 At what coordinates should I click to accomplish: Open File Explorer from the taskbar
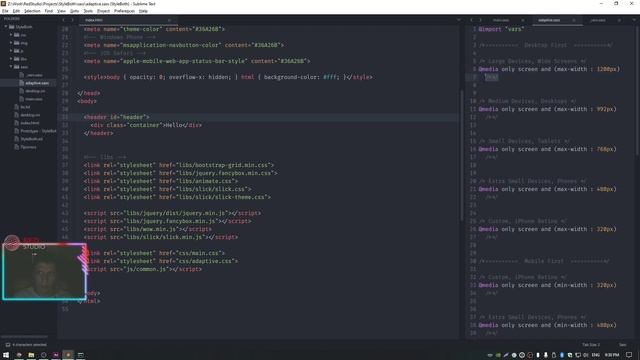click(31, 355)
